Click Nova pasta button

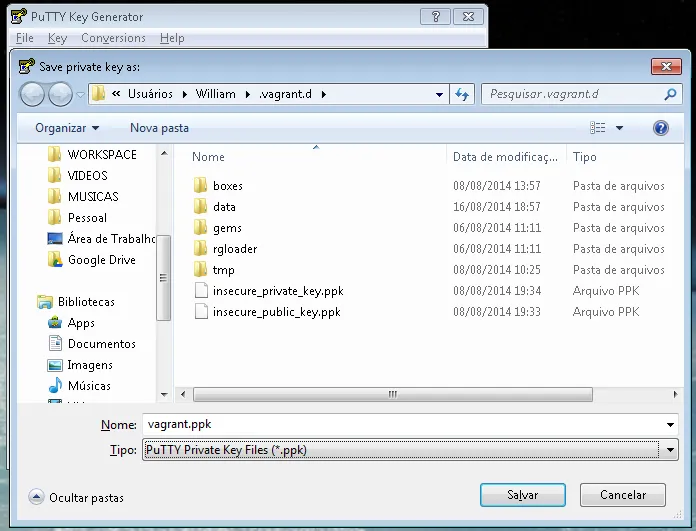pos(159,128)
